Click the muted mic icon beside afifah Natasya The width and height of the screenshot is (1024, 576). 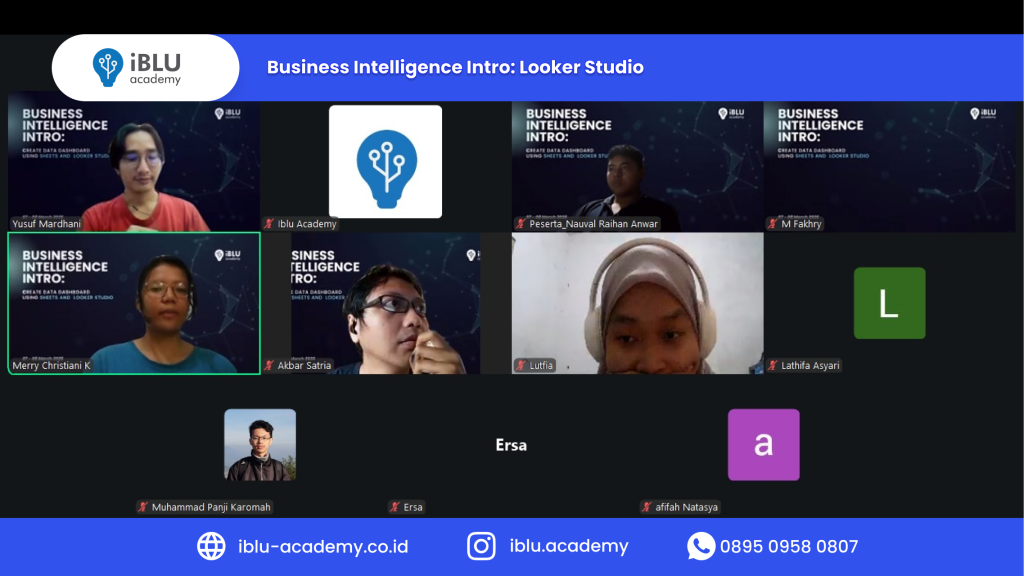click(x=647, y=507)
